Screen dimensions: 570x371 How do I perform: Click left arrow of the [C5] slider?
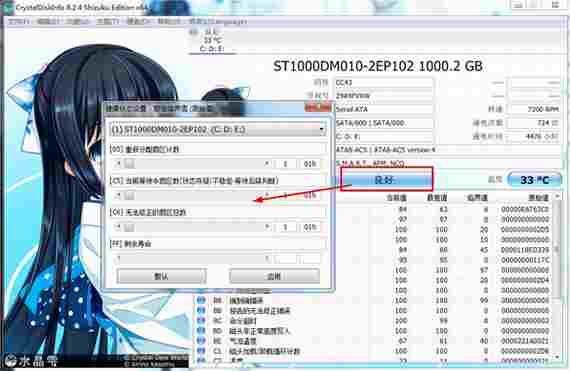(x=118, y=196)
